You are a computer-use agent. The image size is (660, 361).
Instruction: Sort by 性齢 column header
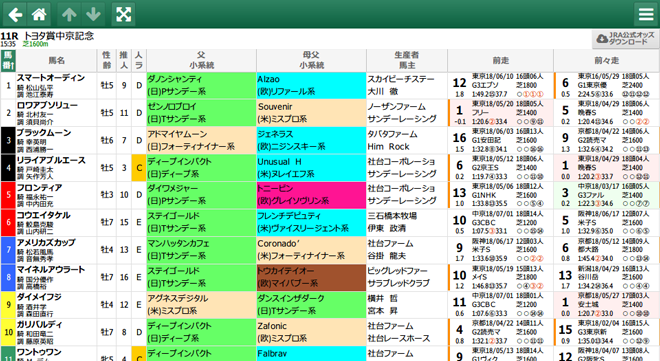tap(107, 61)
